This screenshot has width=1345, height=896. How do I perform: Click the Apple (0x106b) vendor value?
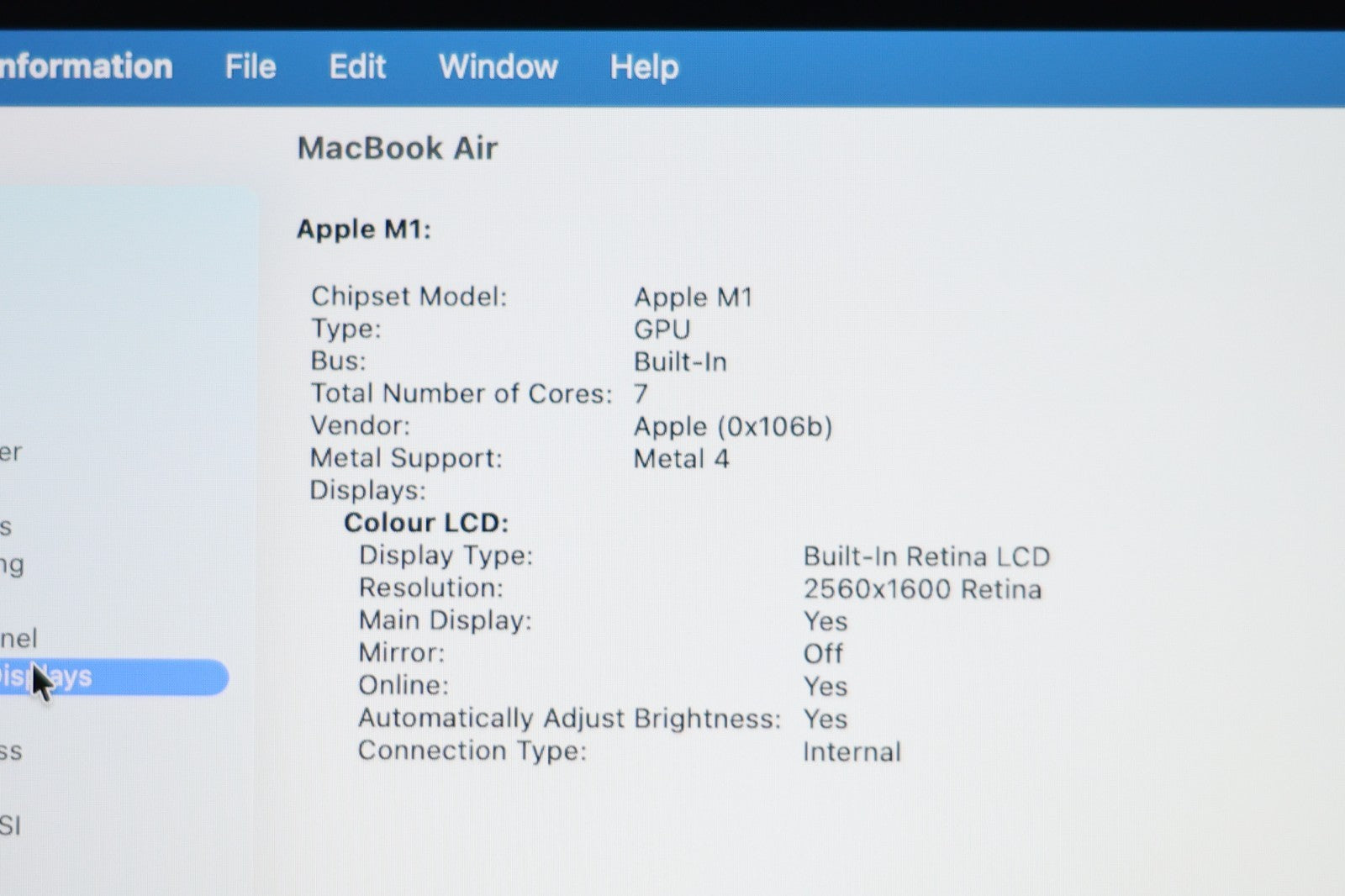point(732,427)
